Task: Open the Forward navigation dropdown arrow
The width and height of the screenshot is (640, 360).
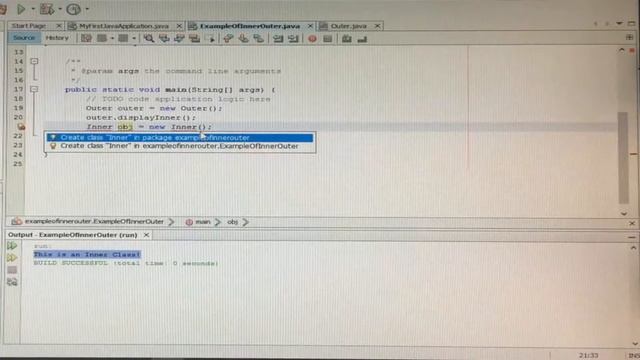Action: tap(133, 38)
